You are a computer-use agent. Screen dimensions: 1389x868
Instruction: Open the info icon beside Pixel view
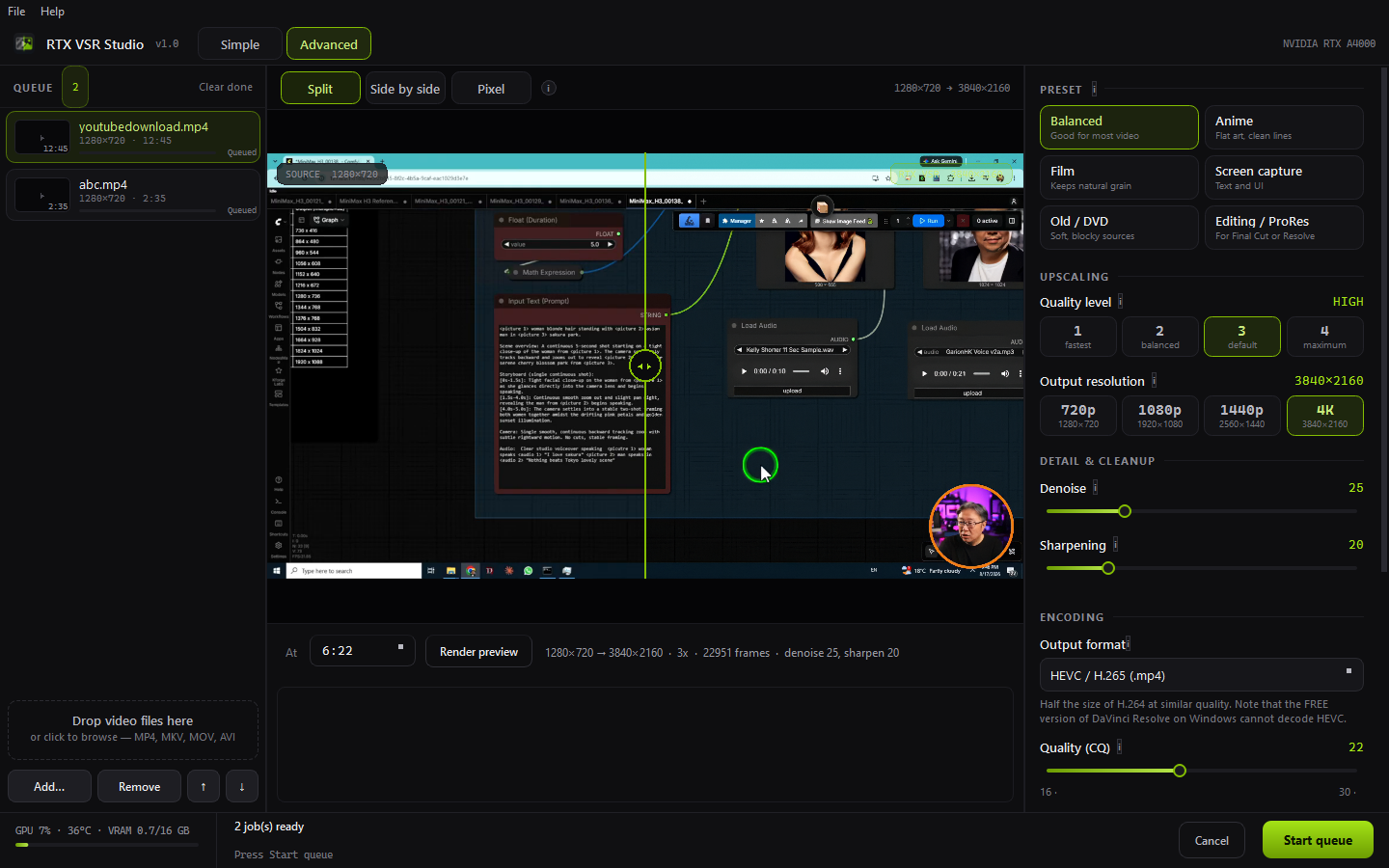pos(549,88)
